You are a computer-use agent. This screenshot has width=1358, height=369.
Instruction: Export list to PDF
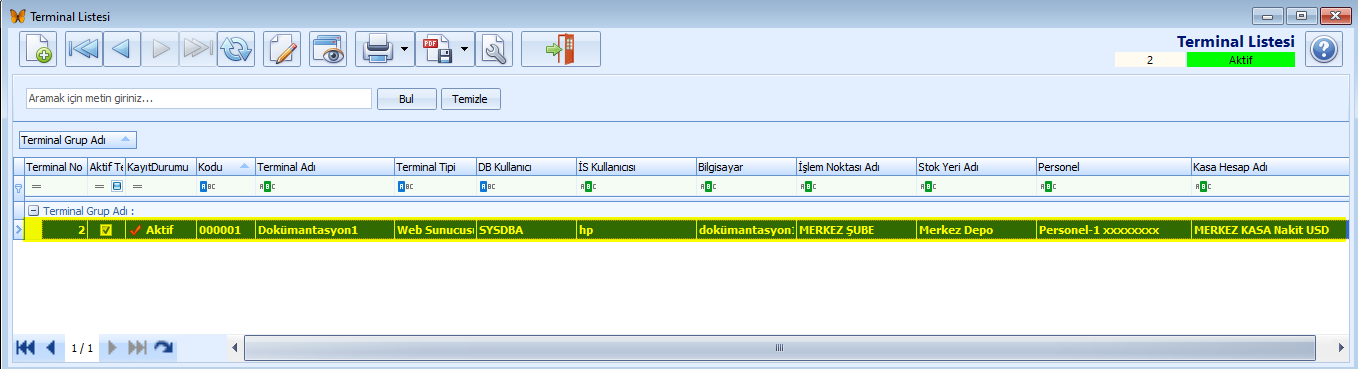tap(436, 49)
